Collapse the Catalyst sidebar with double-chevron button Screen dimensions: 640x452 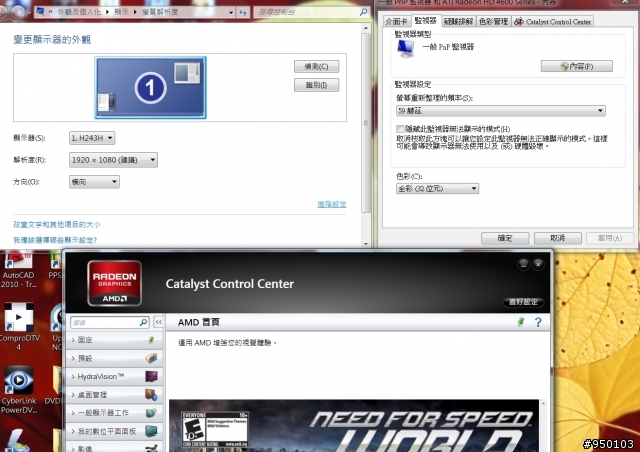tap(158, 322)
